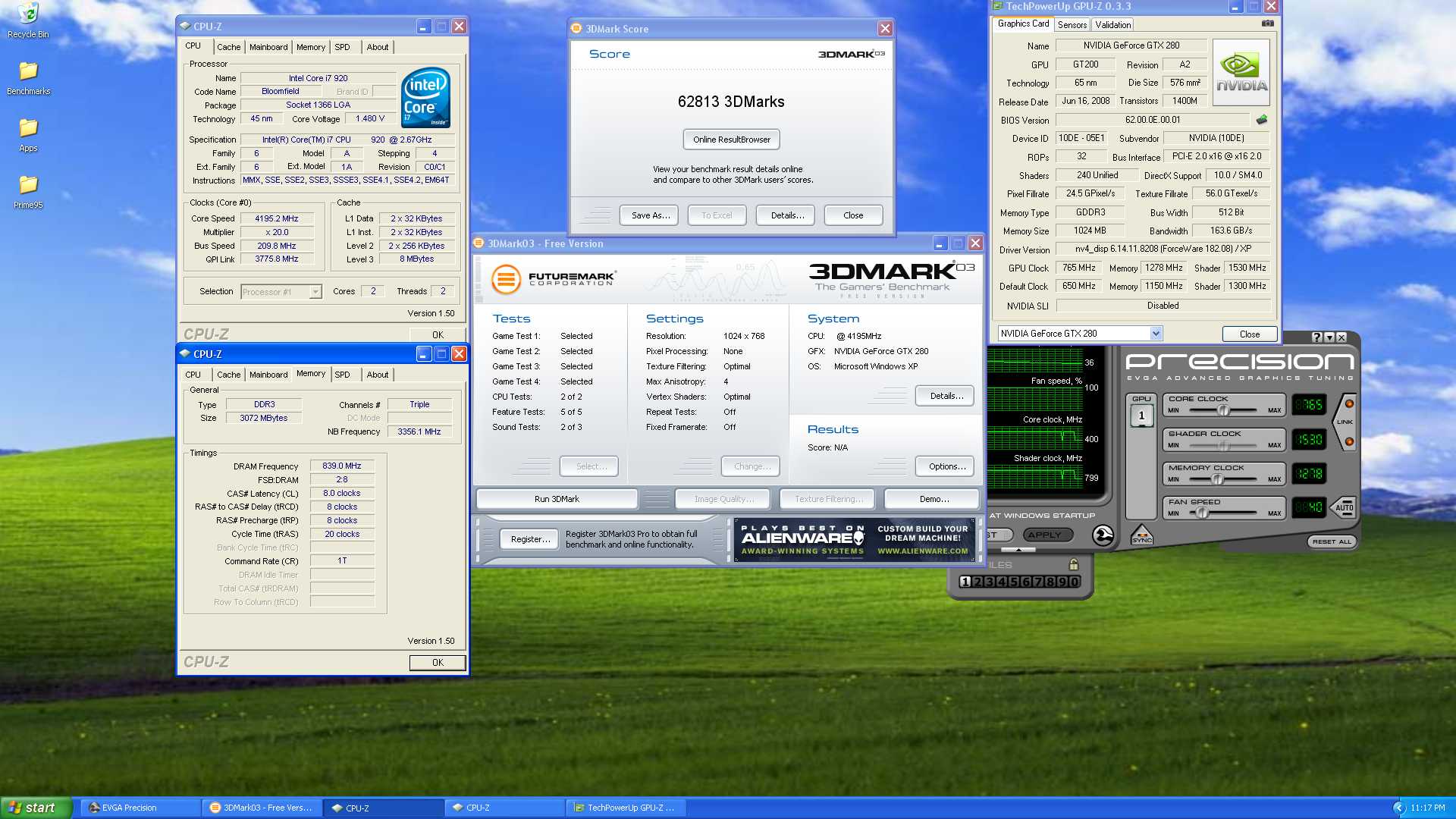This screenshot has width=1456, height=819.
Task: Select Precision profile slot 7
Action: [1038, 582]
